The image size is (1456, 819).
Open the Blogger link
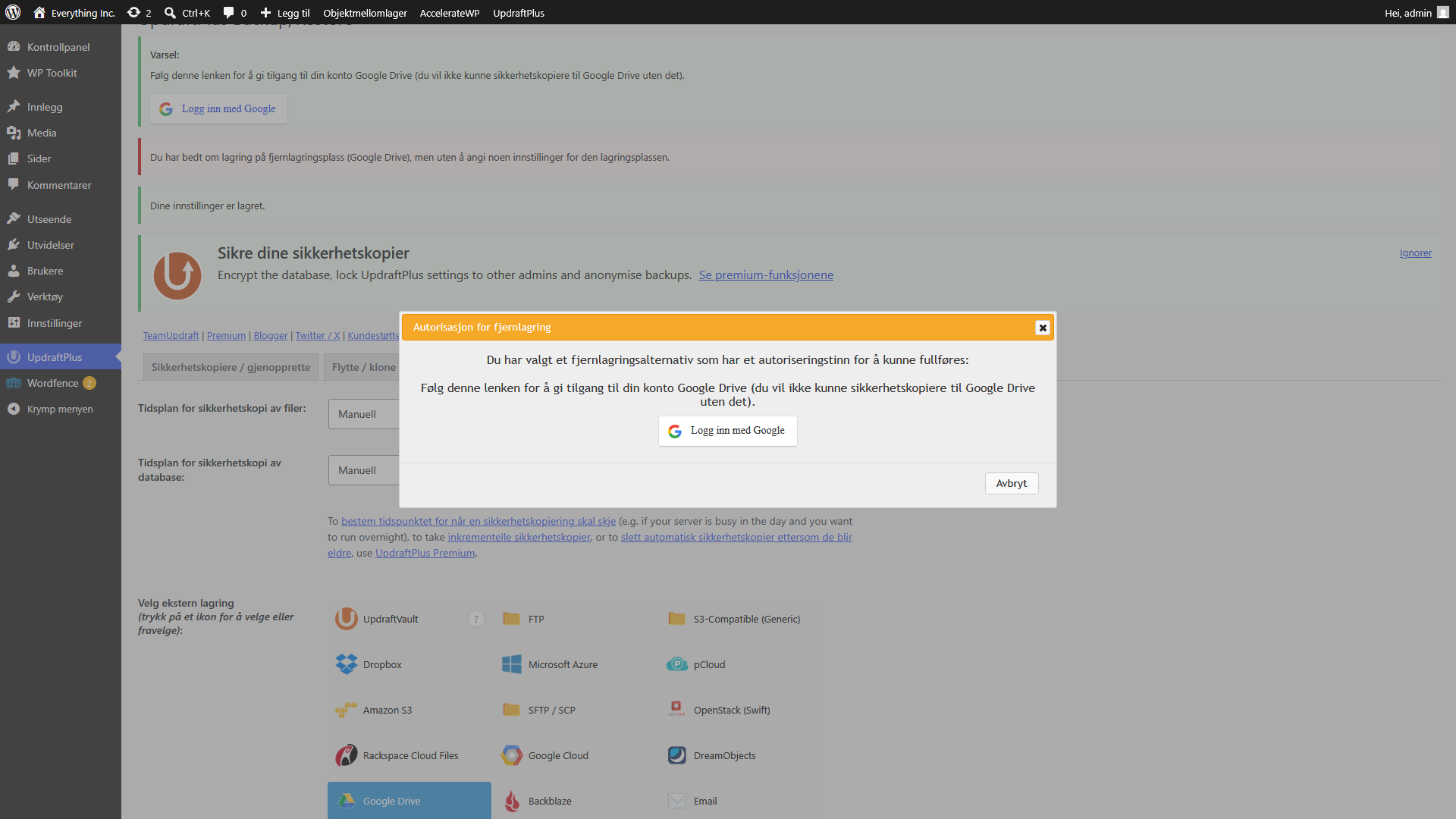(x=271, y=335)
